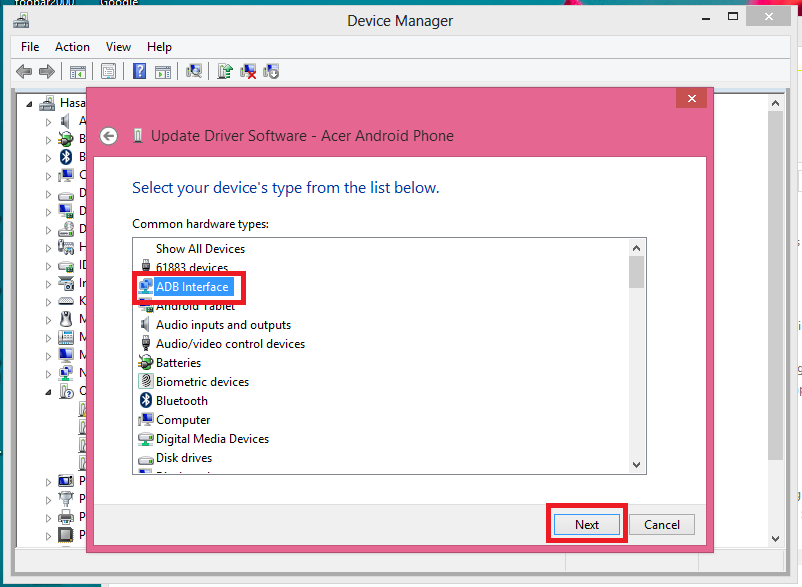The width and height of the screenshot is (802, 587).
Task: Expand the Bluetooth category in Device Manager tree
Action: point(48,156)
